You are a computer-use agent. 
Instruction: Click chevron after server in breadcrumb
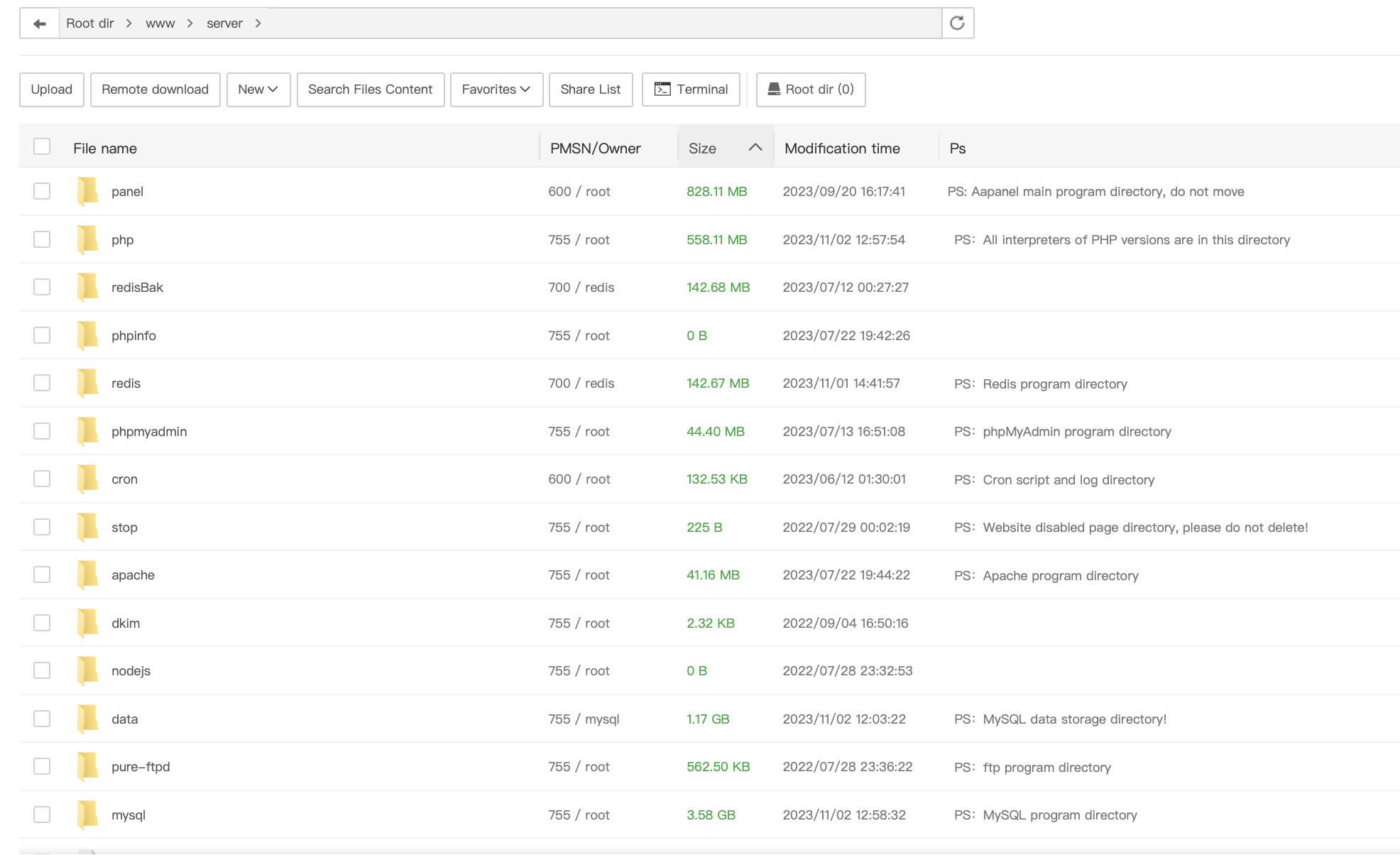coord(258,23)
